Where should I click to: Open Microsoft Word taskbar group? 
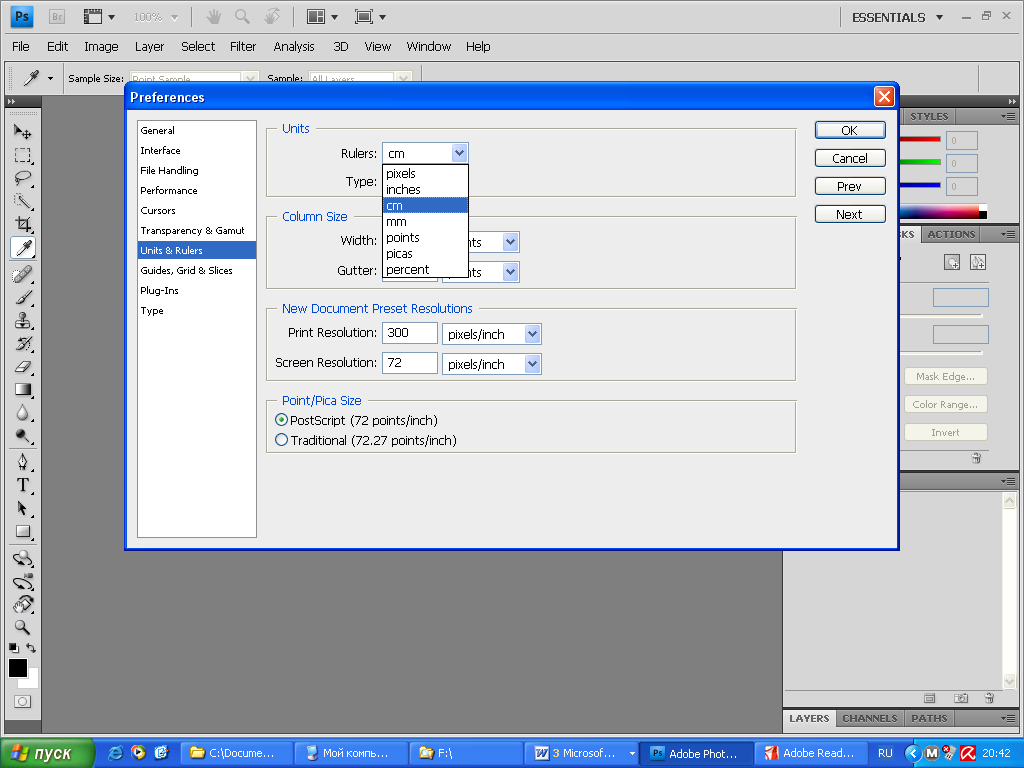point(584,754)
